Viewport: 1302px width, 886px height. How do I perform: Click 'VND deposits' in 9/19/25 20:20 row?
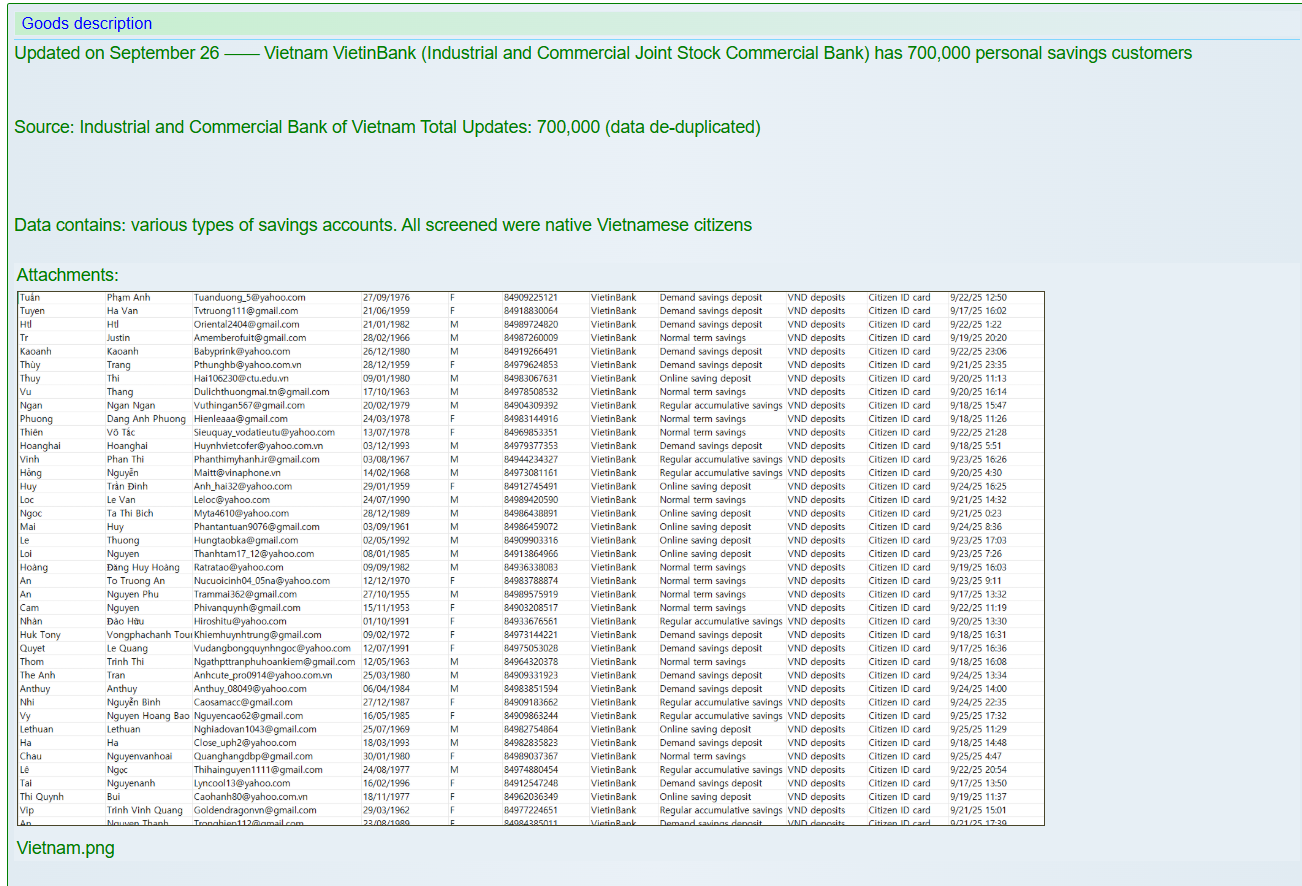[x=816, y=338]
